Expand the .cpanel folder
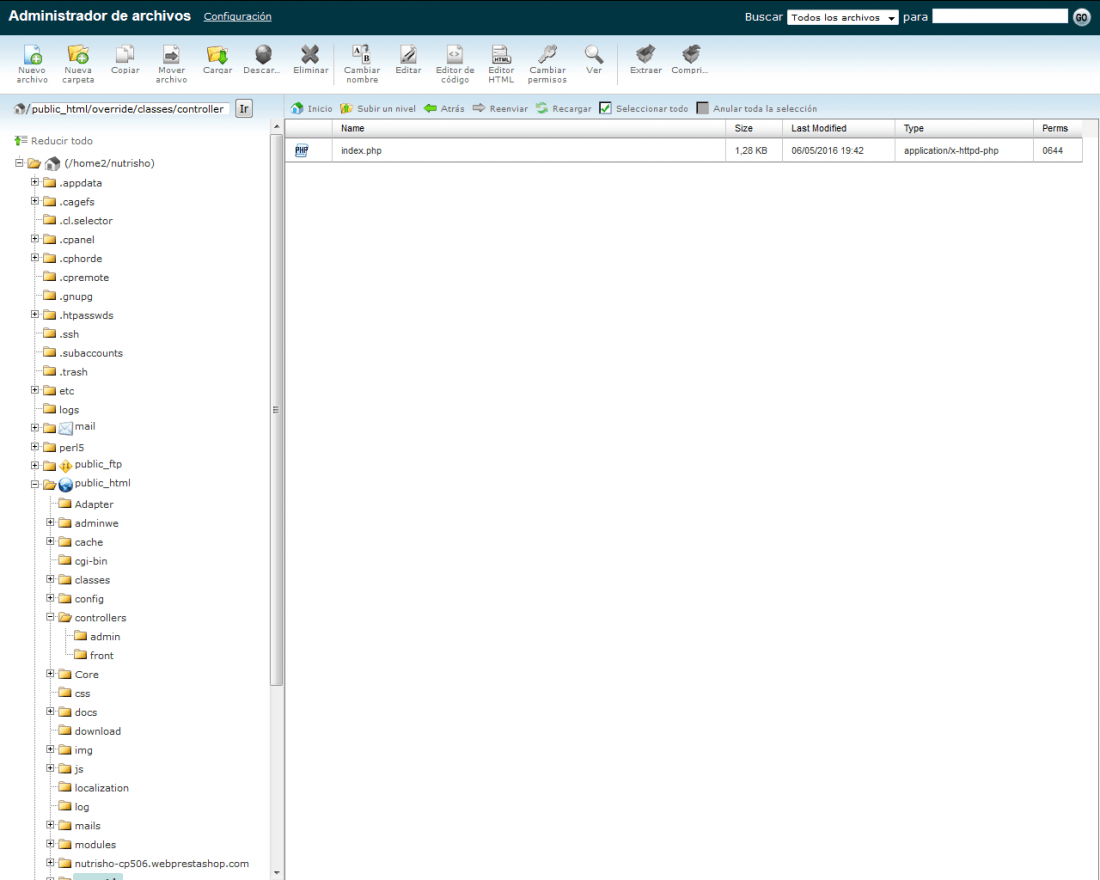Screen dimensions: 1100x880 point(34,239)
